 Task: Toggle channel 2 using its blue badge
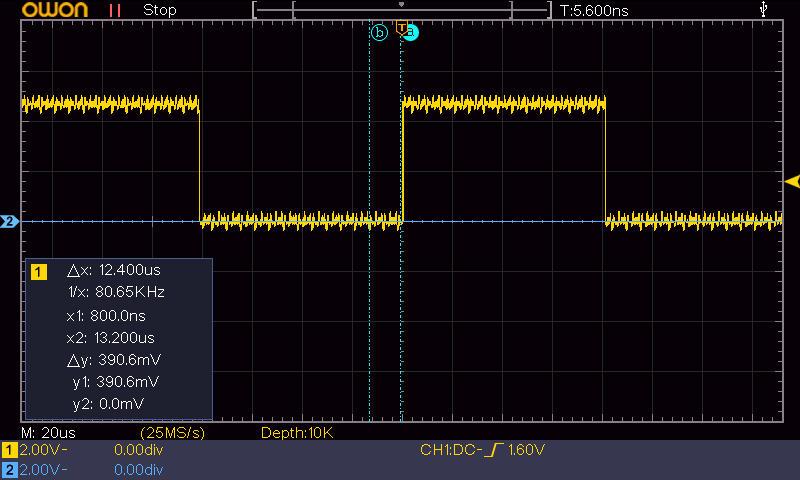tap(9, 470)
